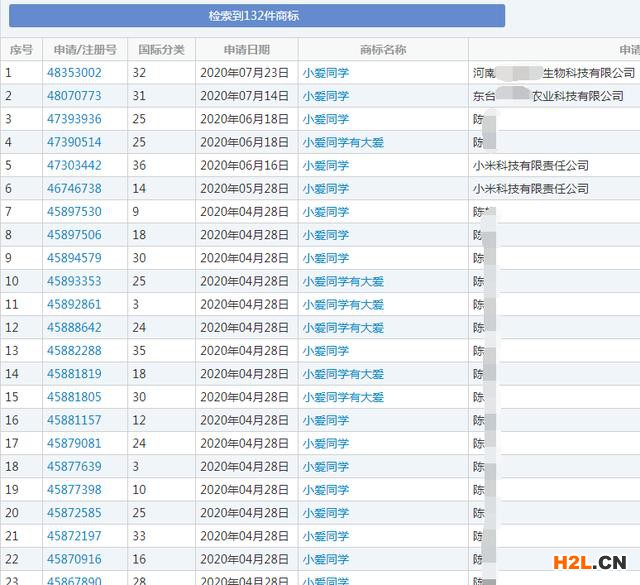640x585 pixels.
Task: Select class 12 in row 16
Action: [139, 420]
